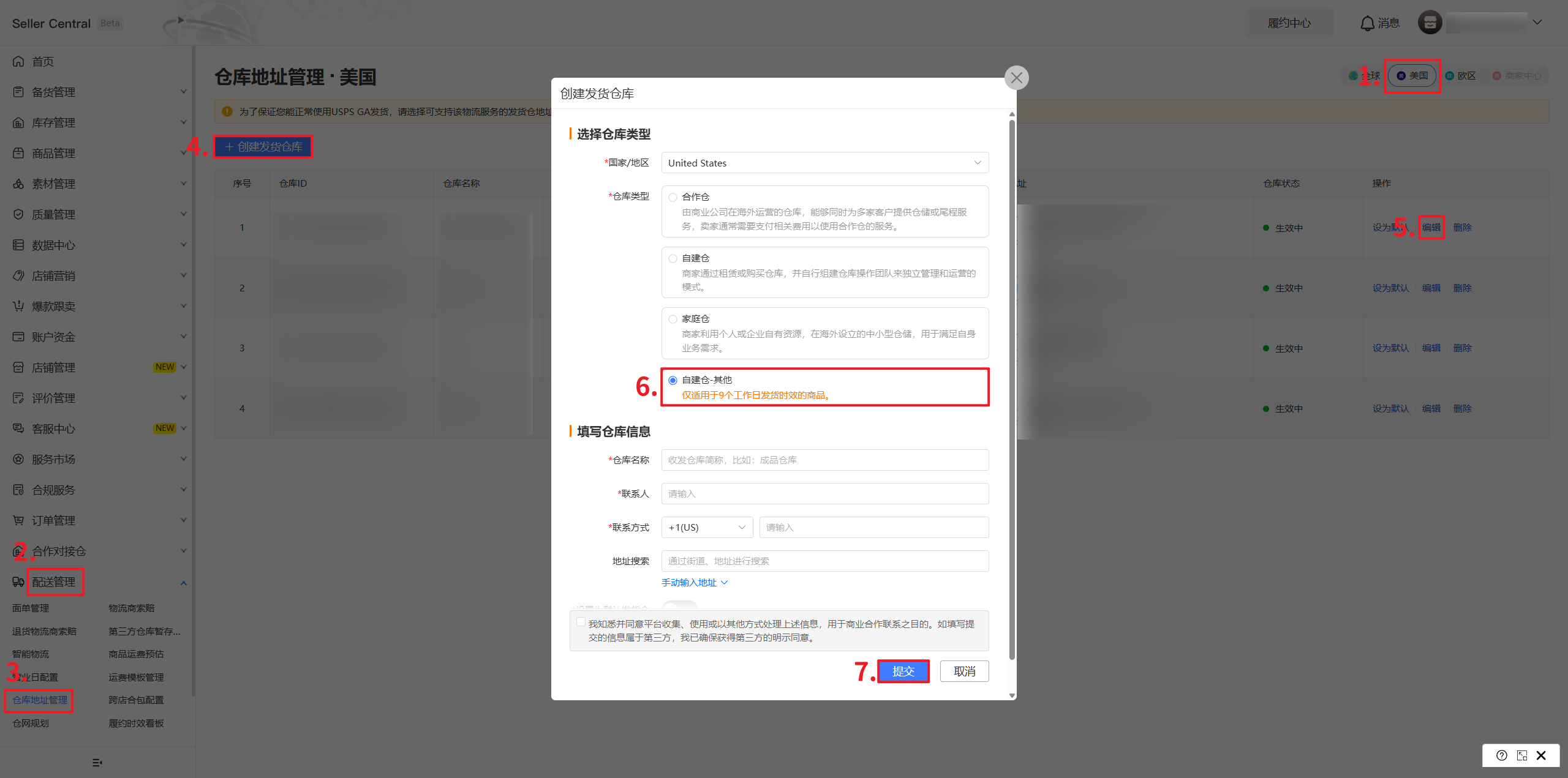Image resolution: width=1568 pixels, height=778 pixels.
Task: Click the 提交 submit button
Action: 903,671
